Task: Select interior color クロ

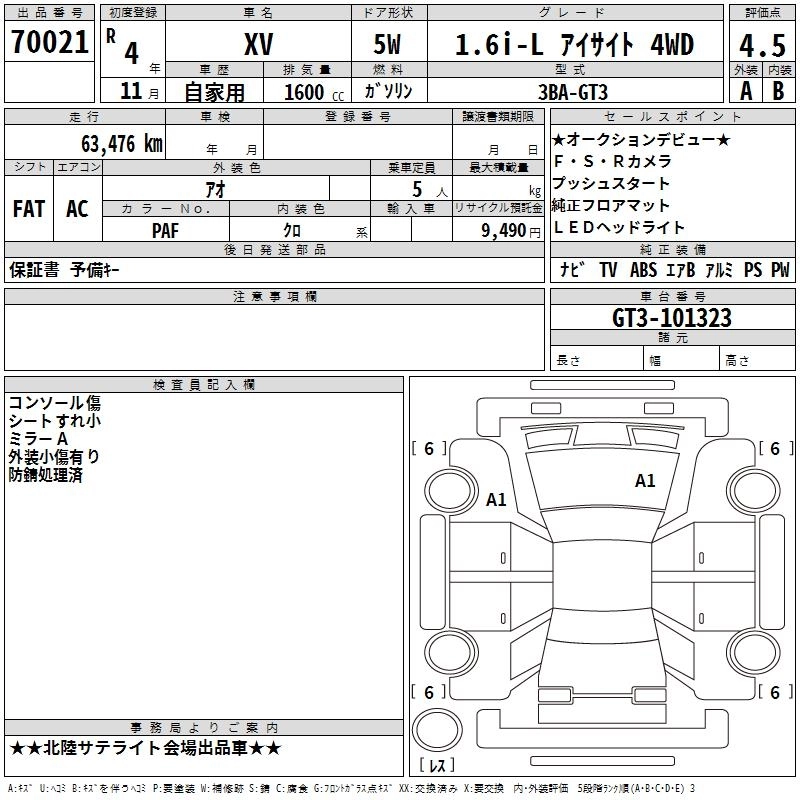Action: click(x=292, y=231)
